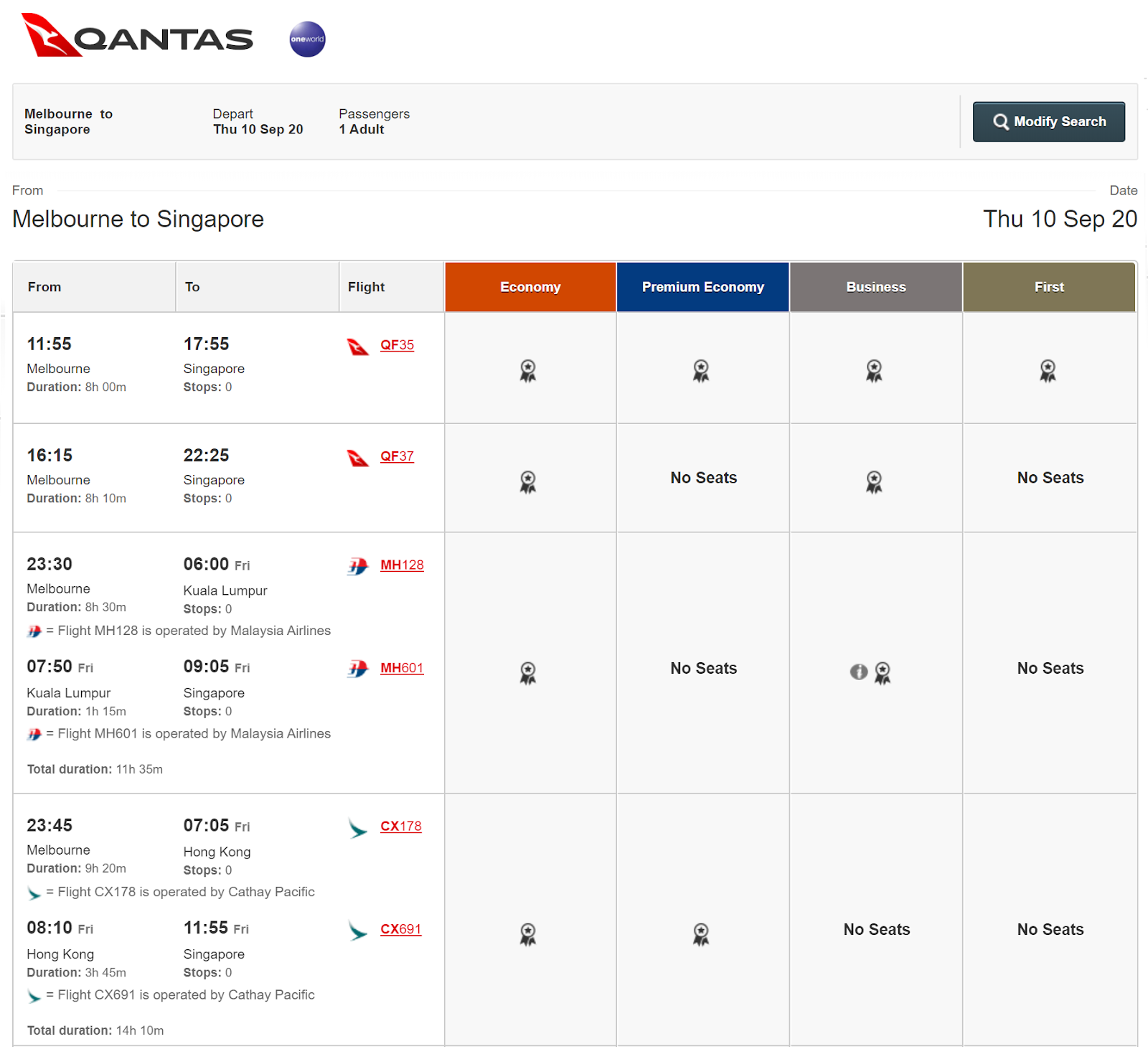Click the 23:30 Melbourne departure time
1148x1054 pixels.
coord(50,564)
